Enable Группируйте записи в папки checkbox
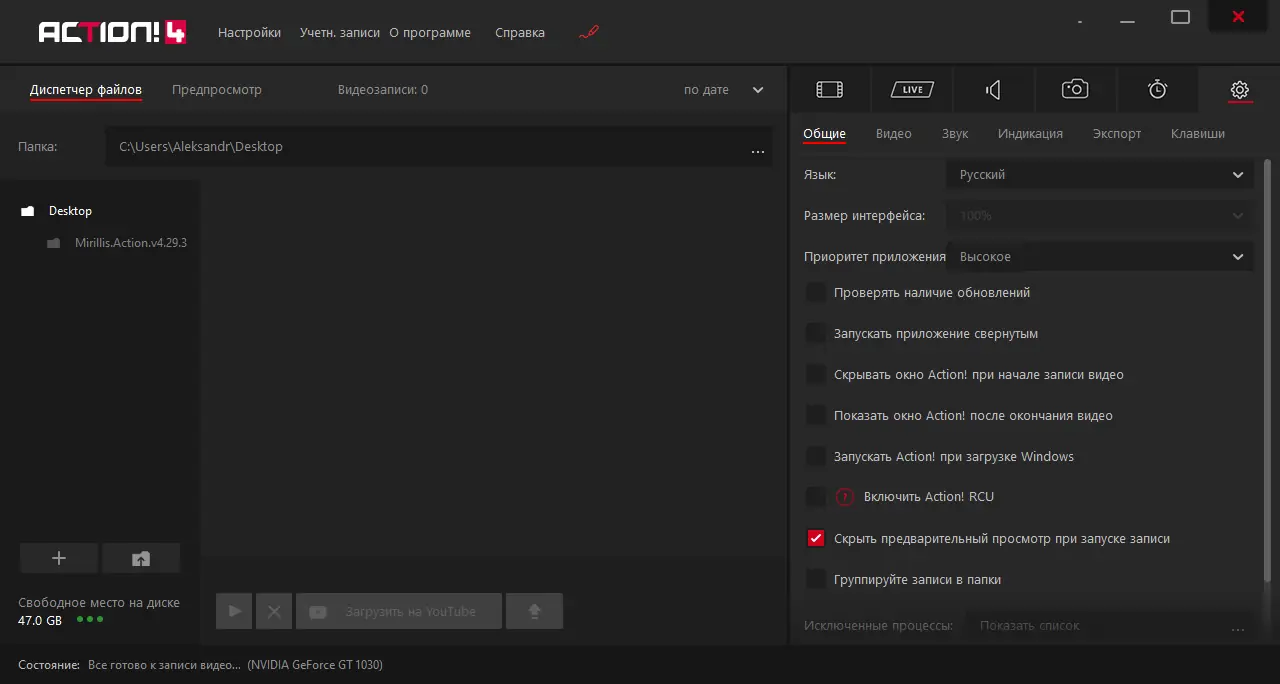The image size is (1280, 684). coord(816,580)
